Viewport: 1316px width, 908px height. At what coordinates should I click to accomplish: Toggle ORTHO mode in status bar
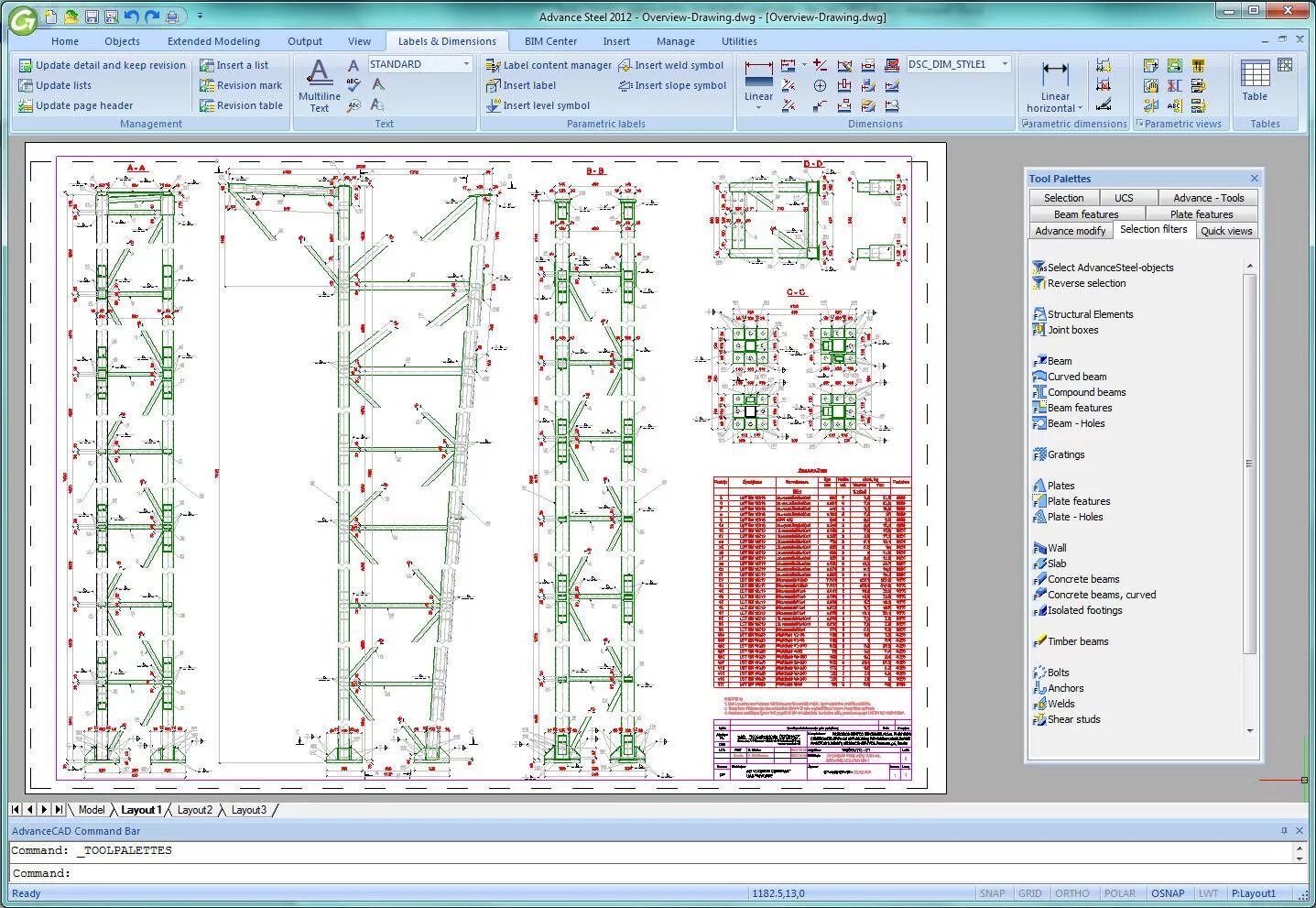tap(1071, 893)
